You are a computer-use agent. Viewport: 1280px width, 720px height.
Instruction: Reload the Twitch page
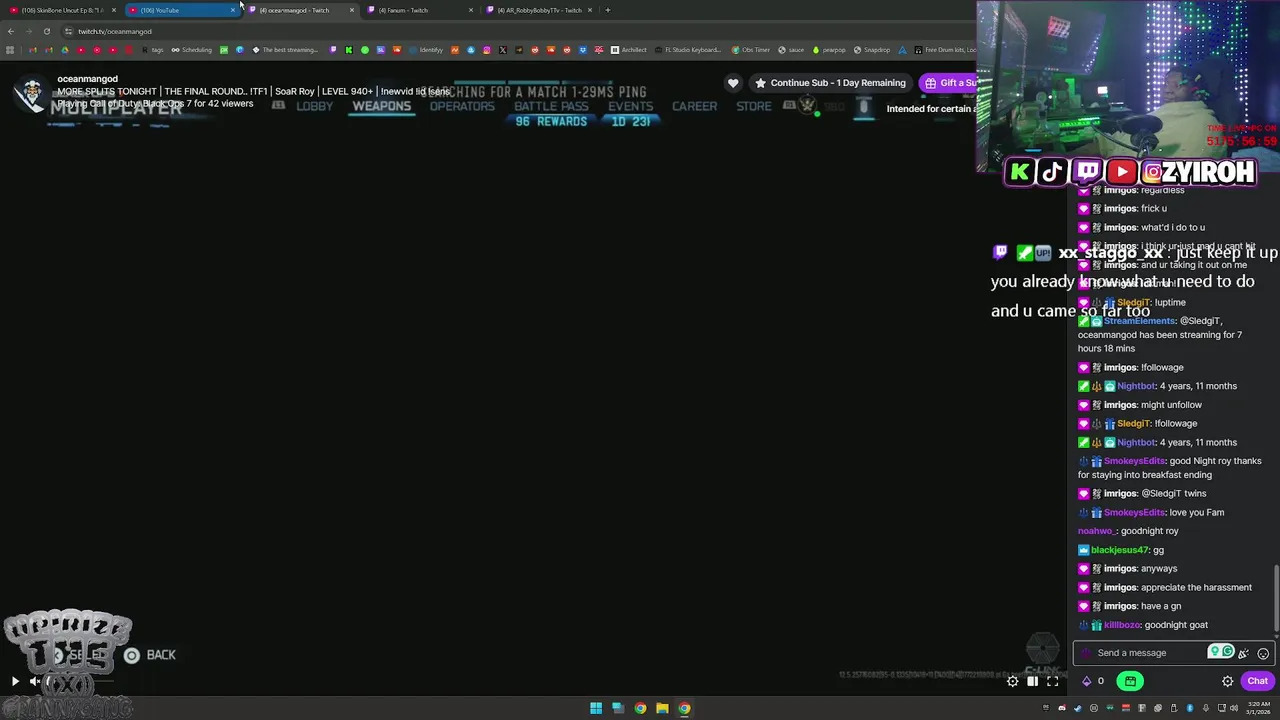coord(46,31)
